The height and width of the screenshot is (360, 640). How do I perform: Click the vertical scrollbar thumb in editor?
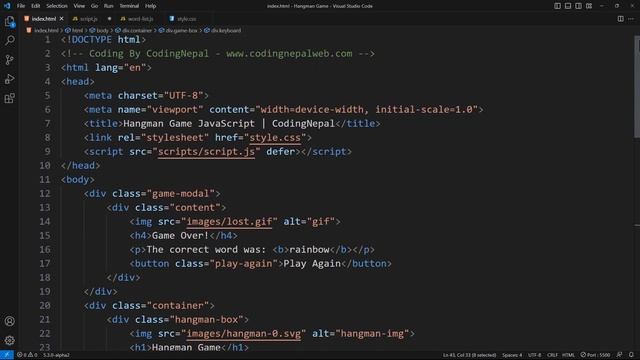point(637,87)
